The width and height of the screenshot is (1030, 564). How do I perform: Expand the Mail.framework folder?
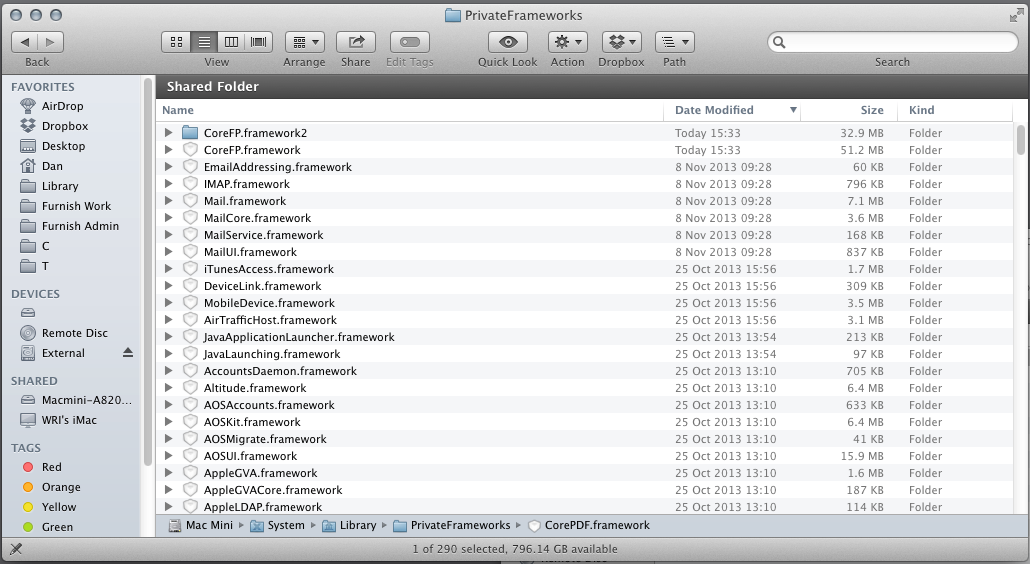[x=168, y=201]
